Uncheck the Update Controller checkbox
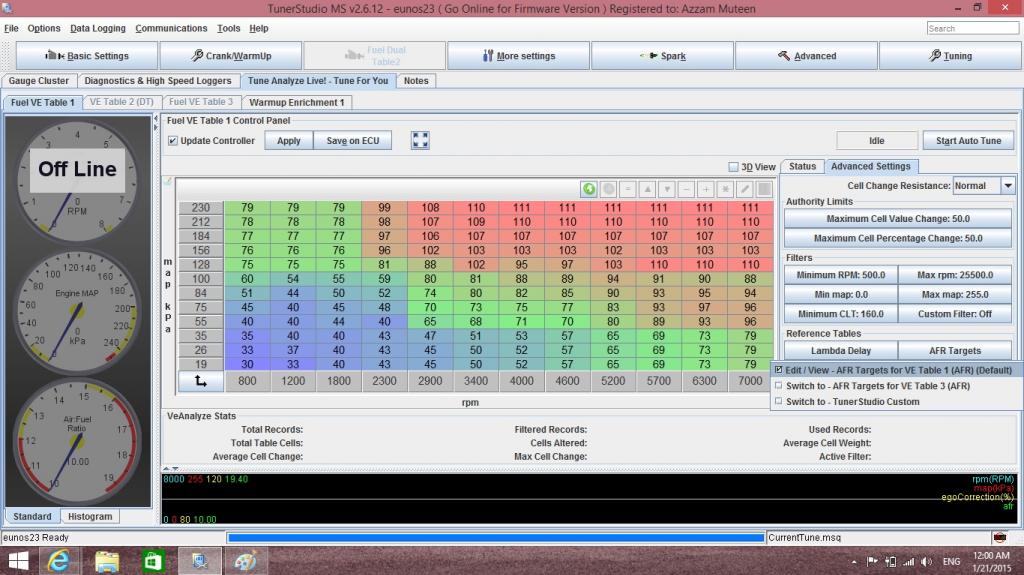1024x575 pixels. pyautogui.click(x=173, y=141)
